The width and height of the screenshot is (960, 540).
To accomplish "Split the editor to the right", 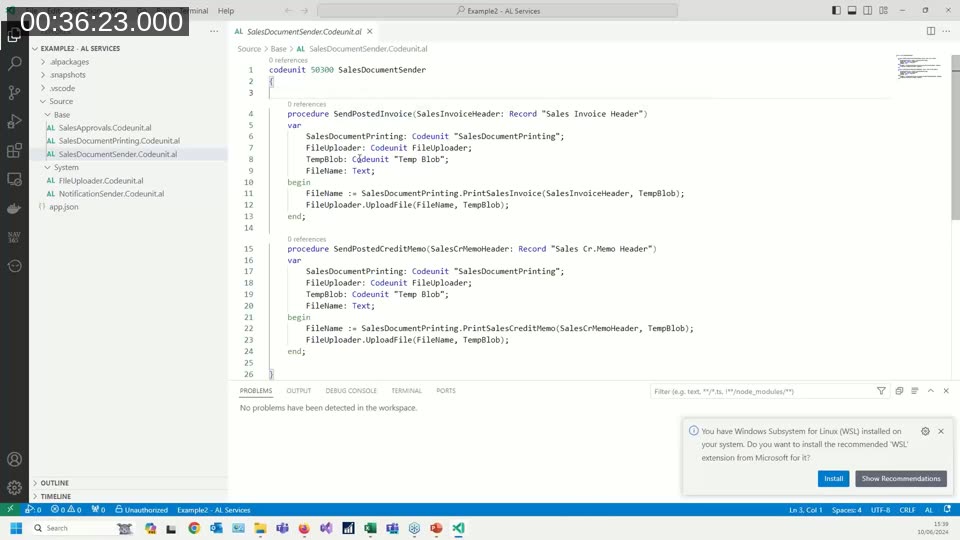I will [931, 31].
